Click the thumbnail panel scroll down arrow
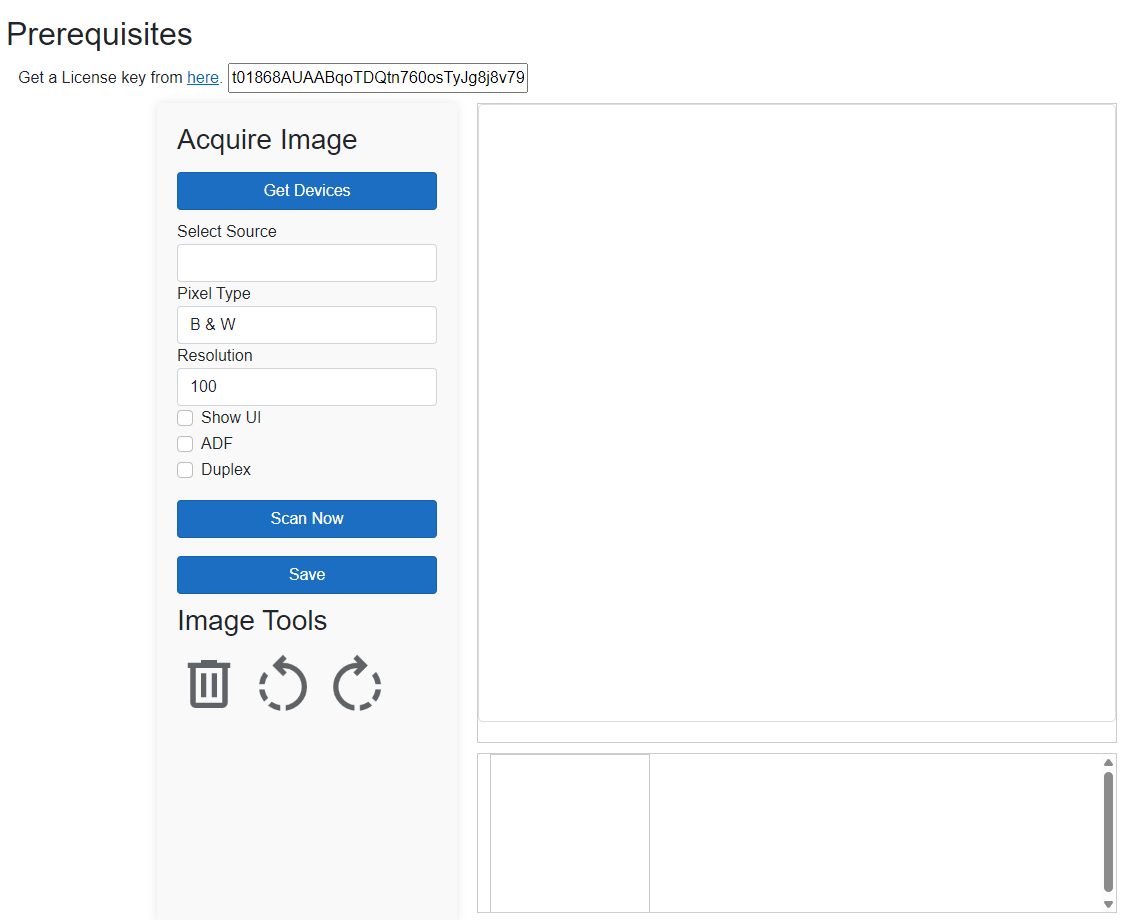This screenshot has height=920, width=1145. [1108, 904]
